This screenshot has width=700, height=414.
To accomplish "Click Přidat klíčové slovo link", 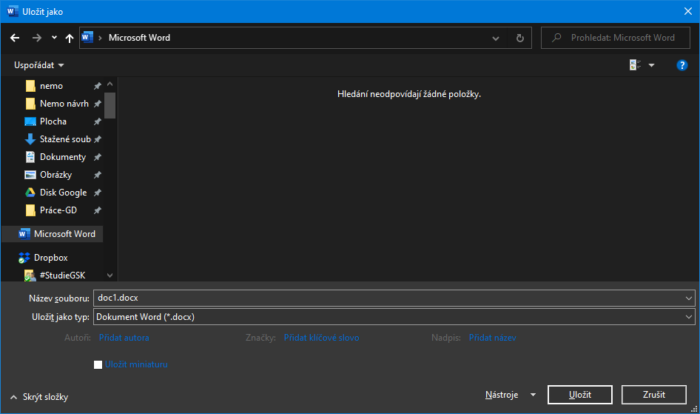I will pos(321,338).
